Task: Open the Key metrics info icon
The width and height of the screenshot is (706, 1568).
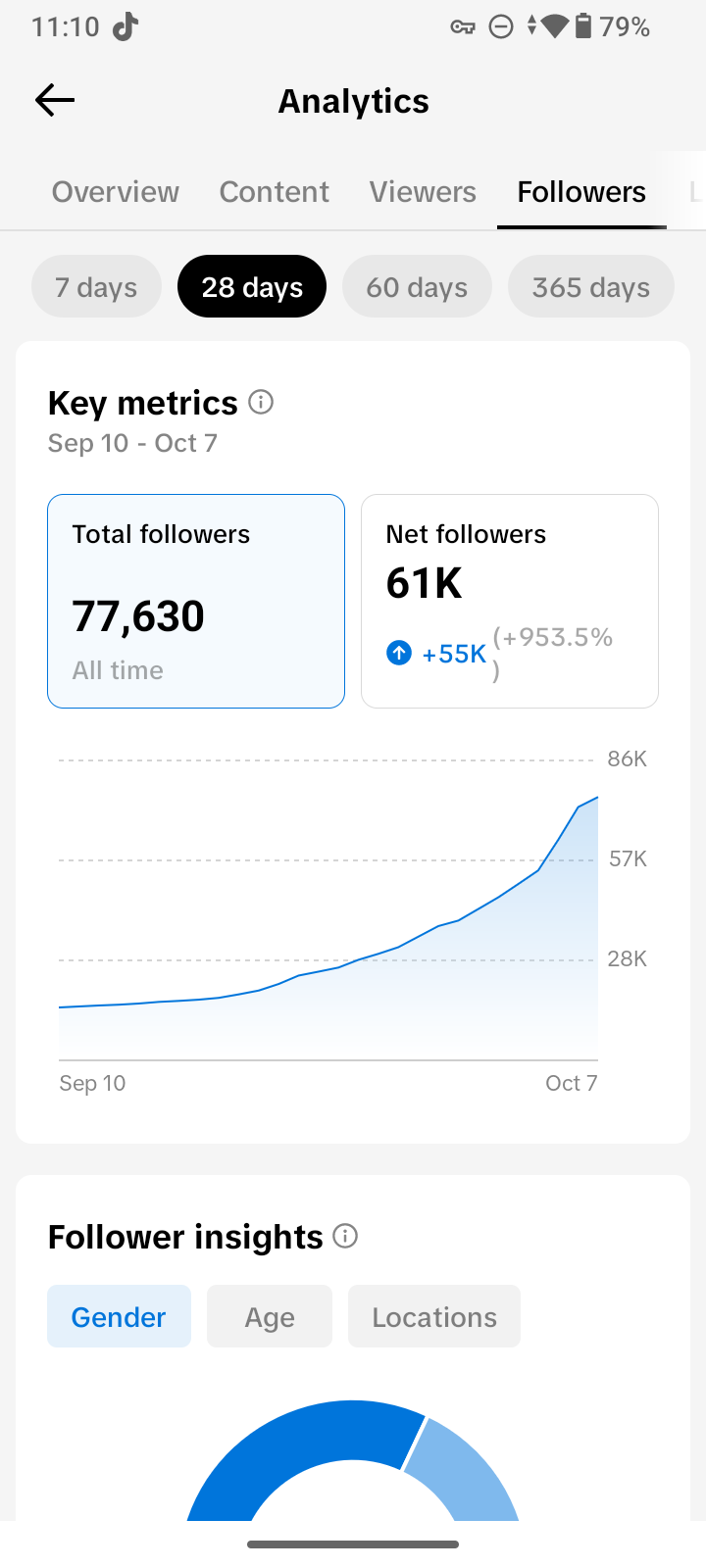Action: pyautogui.click(x=261, y=402)
